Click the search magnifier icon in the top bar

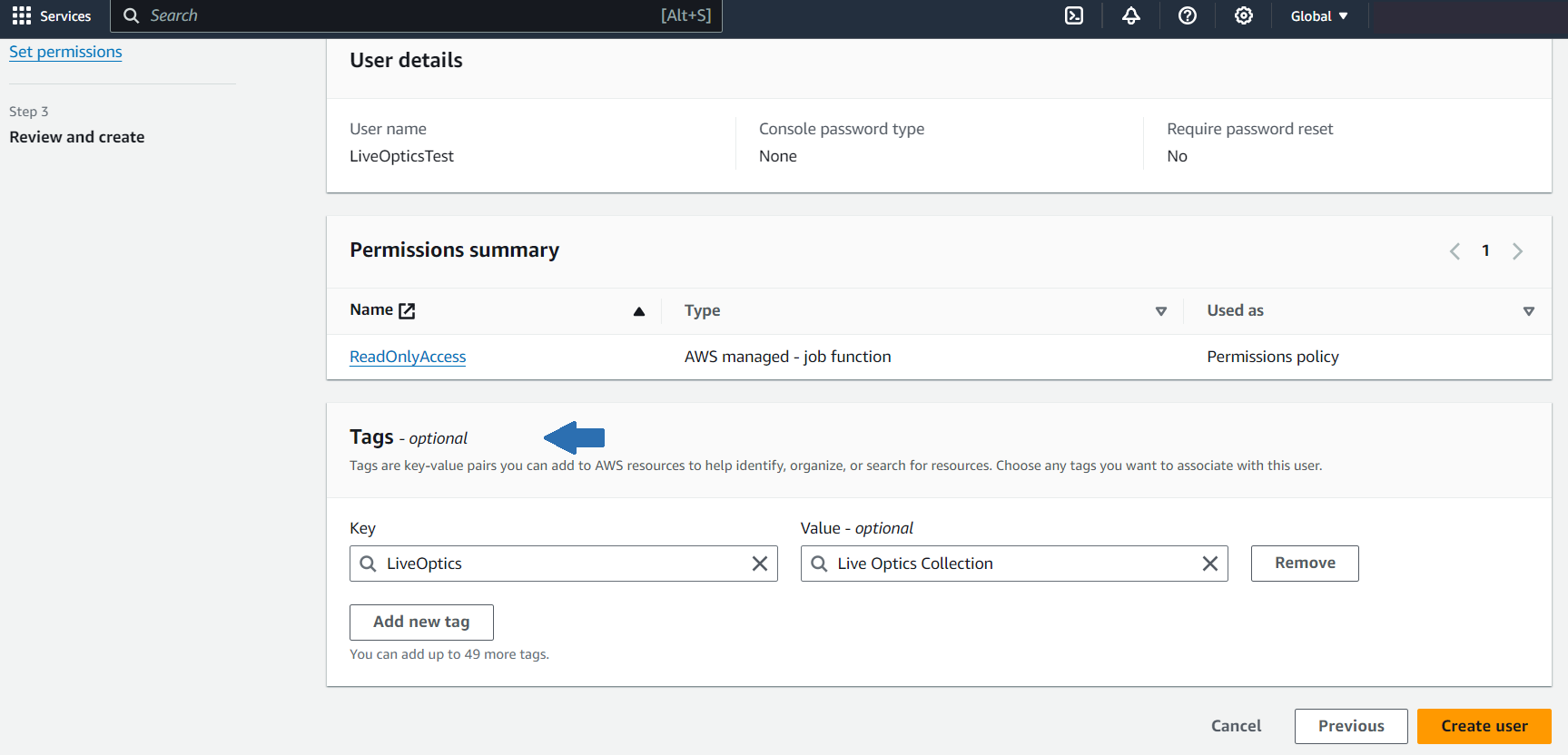pos(131,15)
